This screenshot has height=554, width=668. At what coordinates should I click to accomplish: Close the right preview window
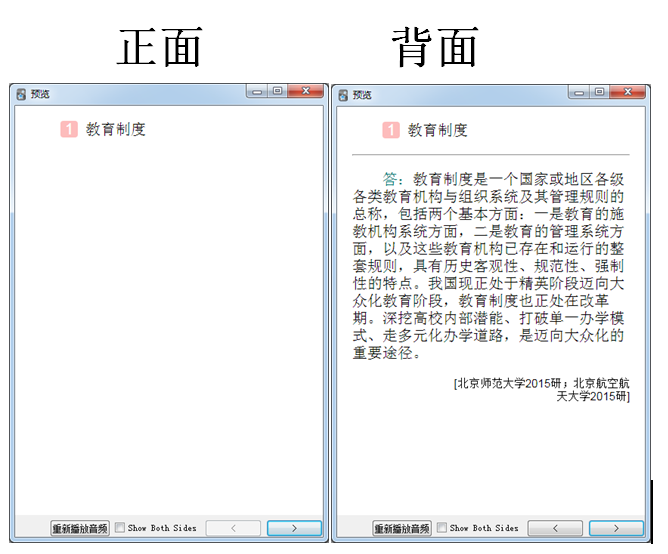[x=628, y=92]
